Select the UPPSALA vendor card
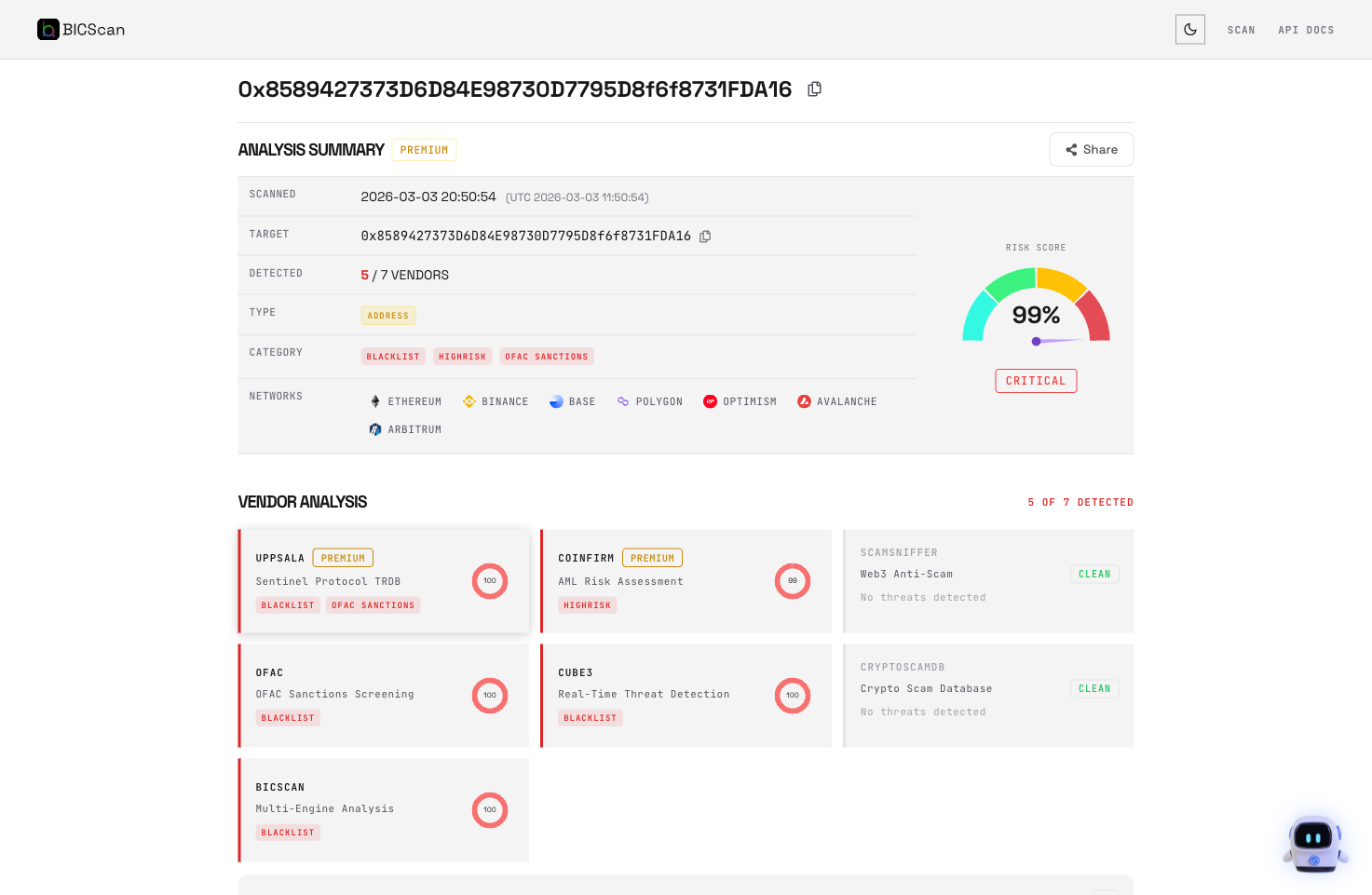Screen dimensions: 1372x895 pos(383,580)
